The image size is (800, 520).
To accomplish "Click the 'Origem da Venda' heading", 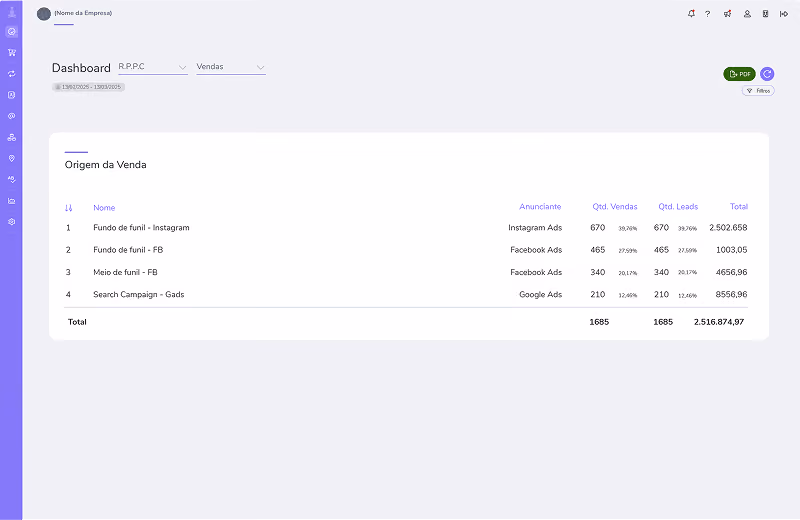I will [x=106, y=165].
